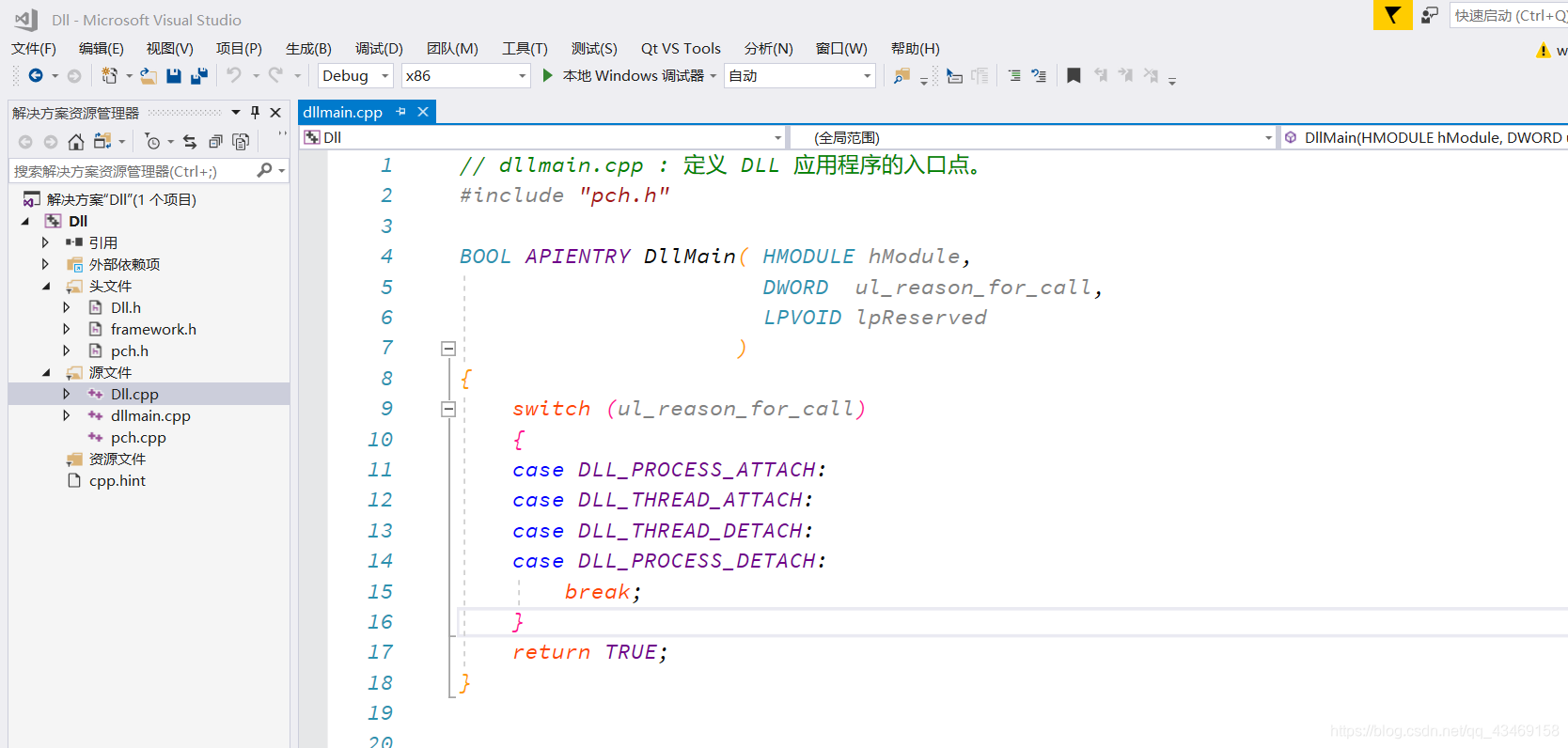
Task: Open the 生成(B) menu
Action: (308, 49)
